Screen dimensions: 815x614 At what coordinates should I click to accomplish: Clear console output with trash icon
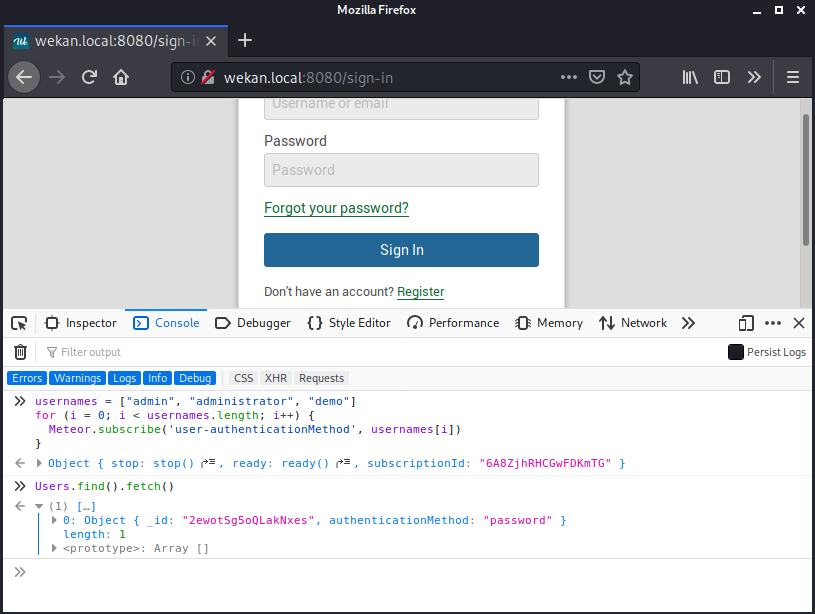(x=20, y=352)
